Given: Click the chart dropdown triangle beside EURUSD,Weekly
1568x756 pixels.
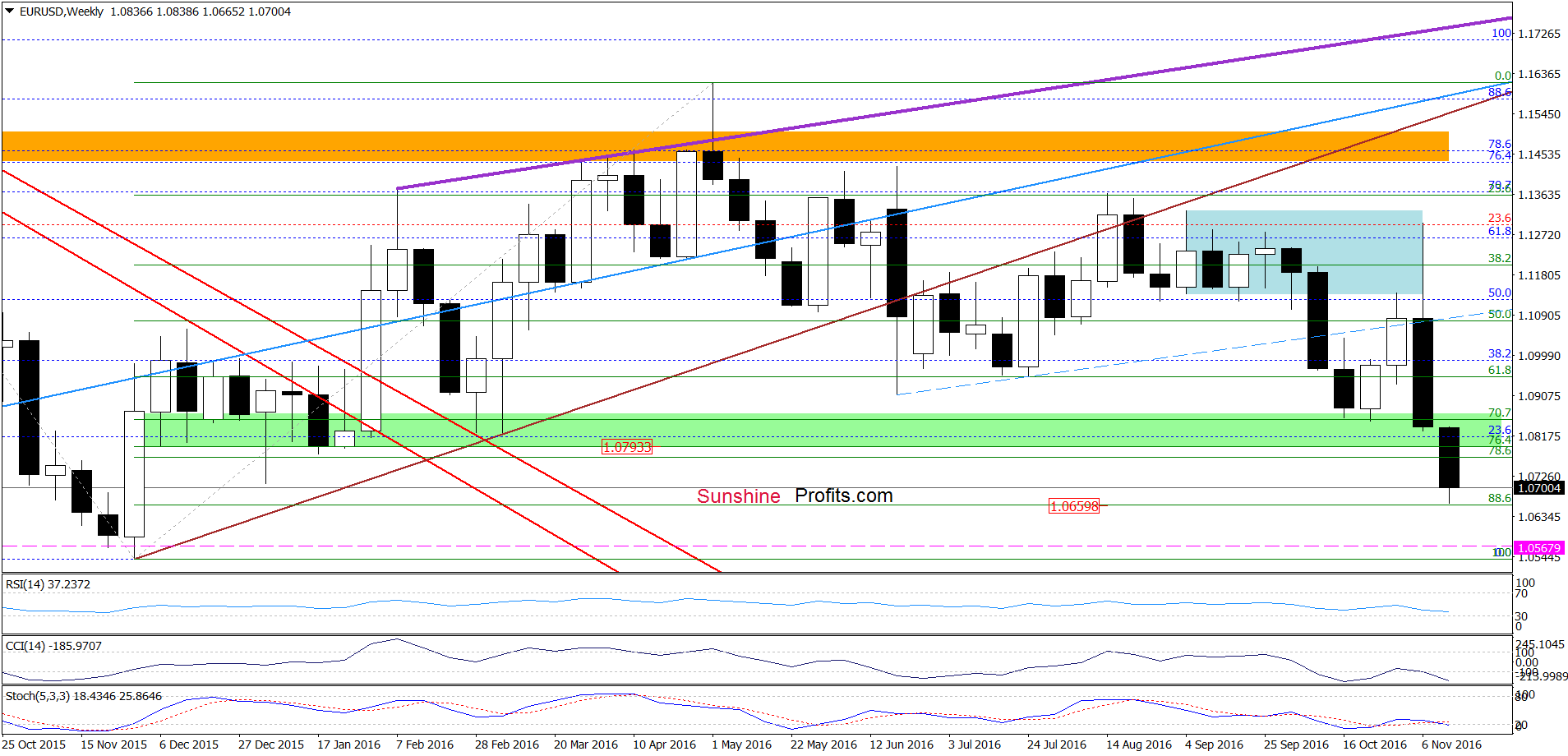Looking at the screenshot, I should click(10, 12).
